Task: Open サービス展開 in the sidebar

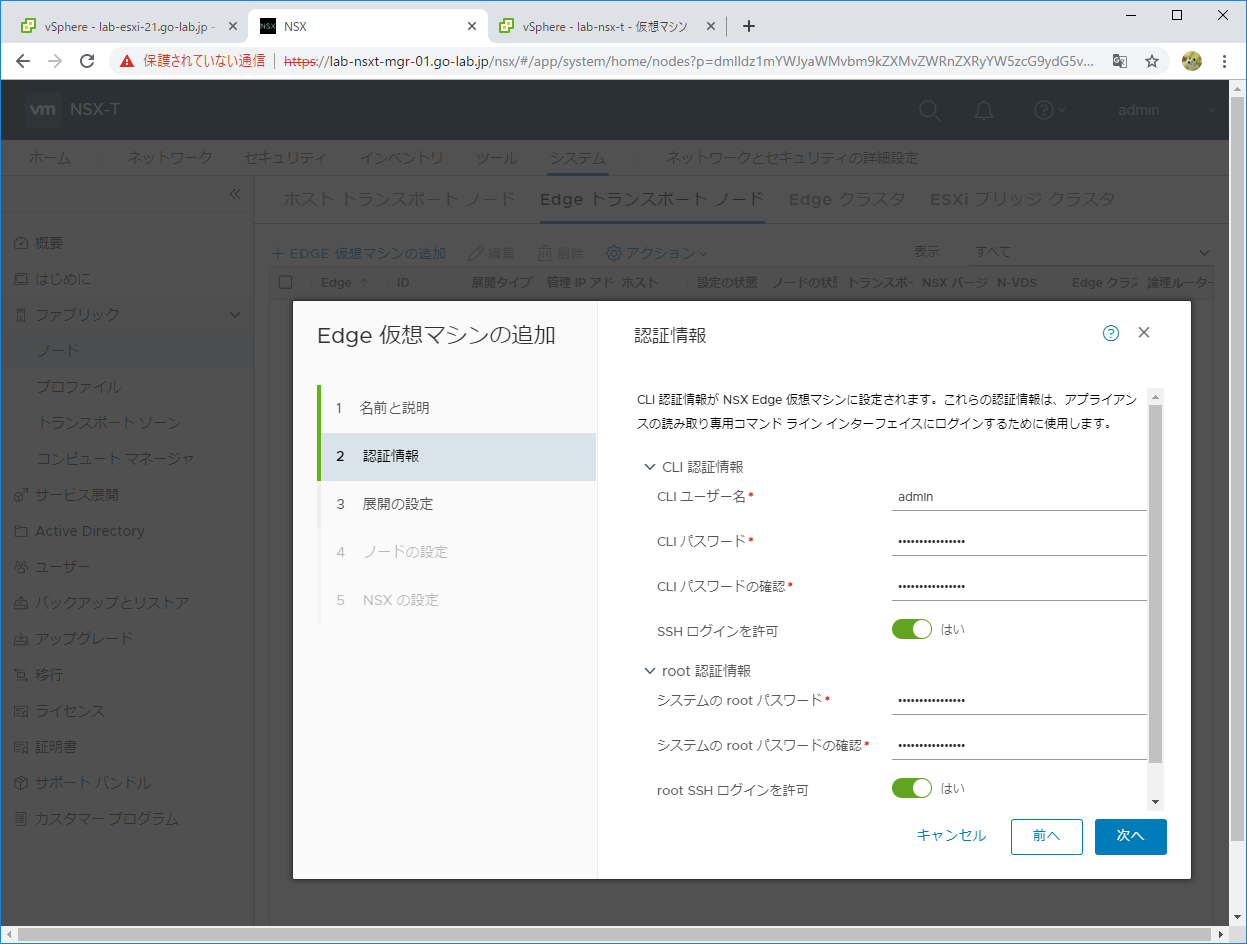Action: click(77, 495)
